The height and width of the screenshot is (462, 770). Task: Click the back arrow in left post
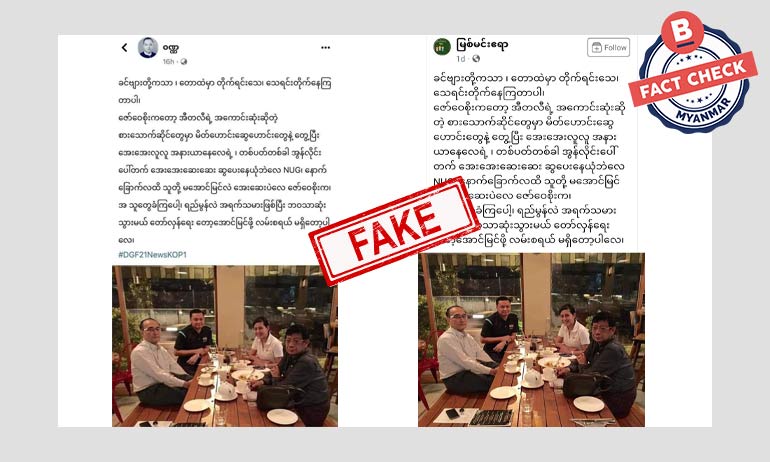click(x=124, y=48)
